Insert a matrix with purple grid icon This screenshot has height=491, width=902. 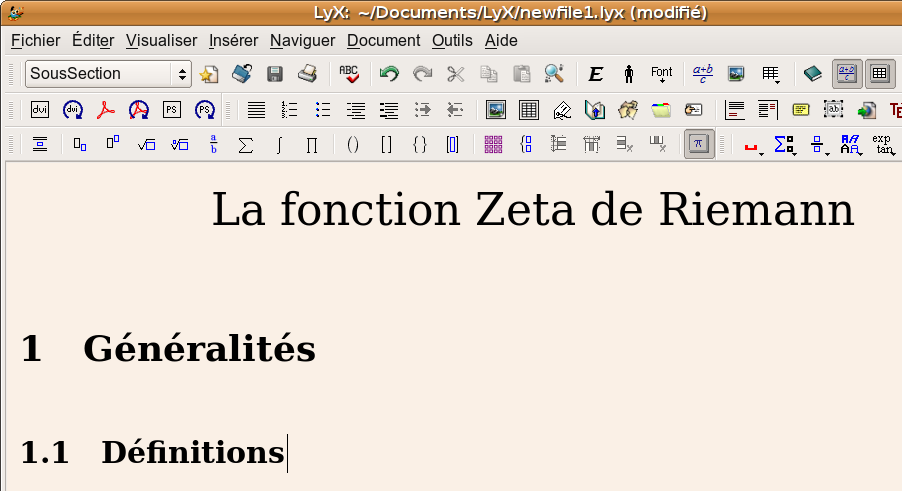tap(492, 145)
